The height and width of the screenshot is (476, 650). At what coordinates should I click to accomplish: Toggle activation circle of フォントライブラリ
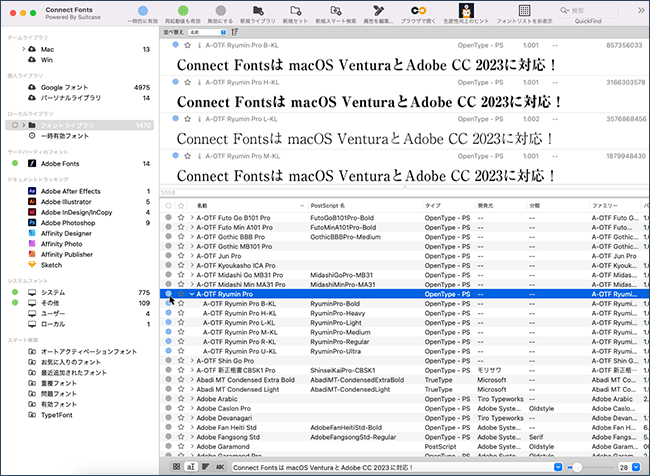[15, 125]
